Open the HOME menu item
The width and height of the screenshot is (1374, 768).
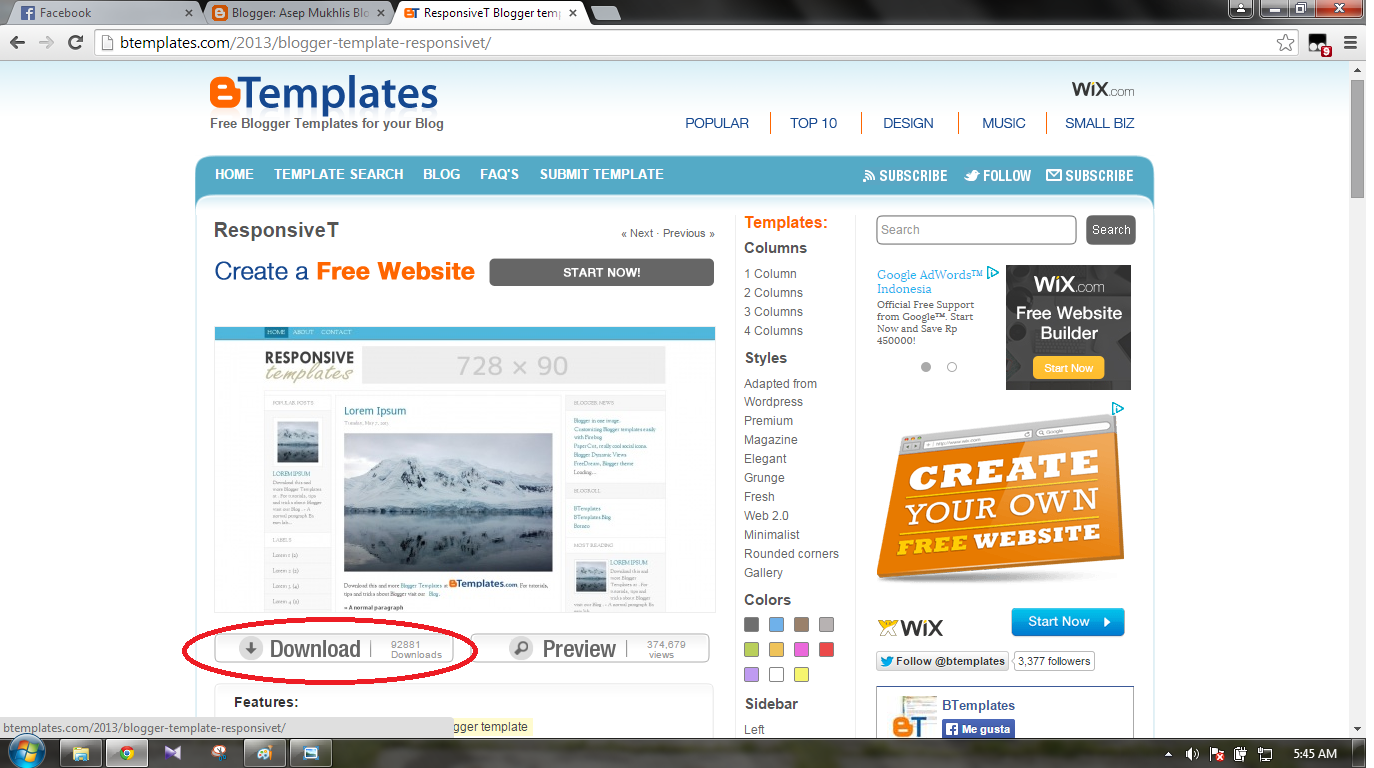[x=234, y=174]
